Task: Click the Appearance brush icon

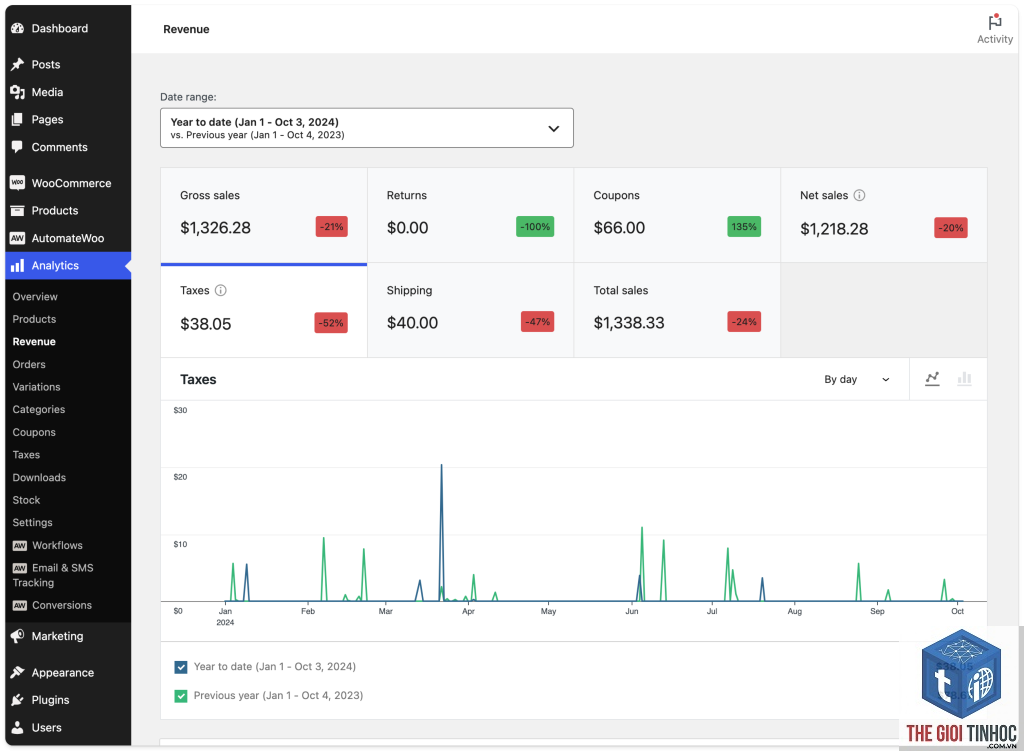Action: tap(18, 673)
